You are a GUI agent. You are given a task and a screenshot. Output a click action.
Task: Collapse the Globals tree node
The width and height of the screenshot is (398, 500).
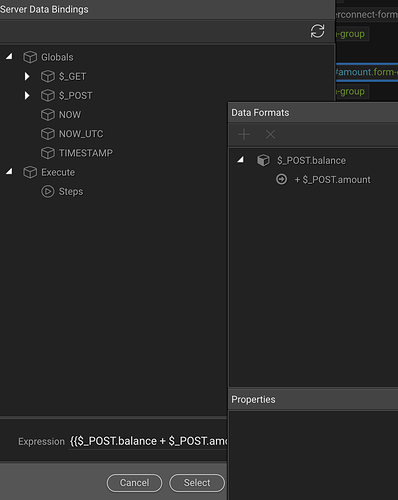tap(9, 56)
